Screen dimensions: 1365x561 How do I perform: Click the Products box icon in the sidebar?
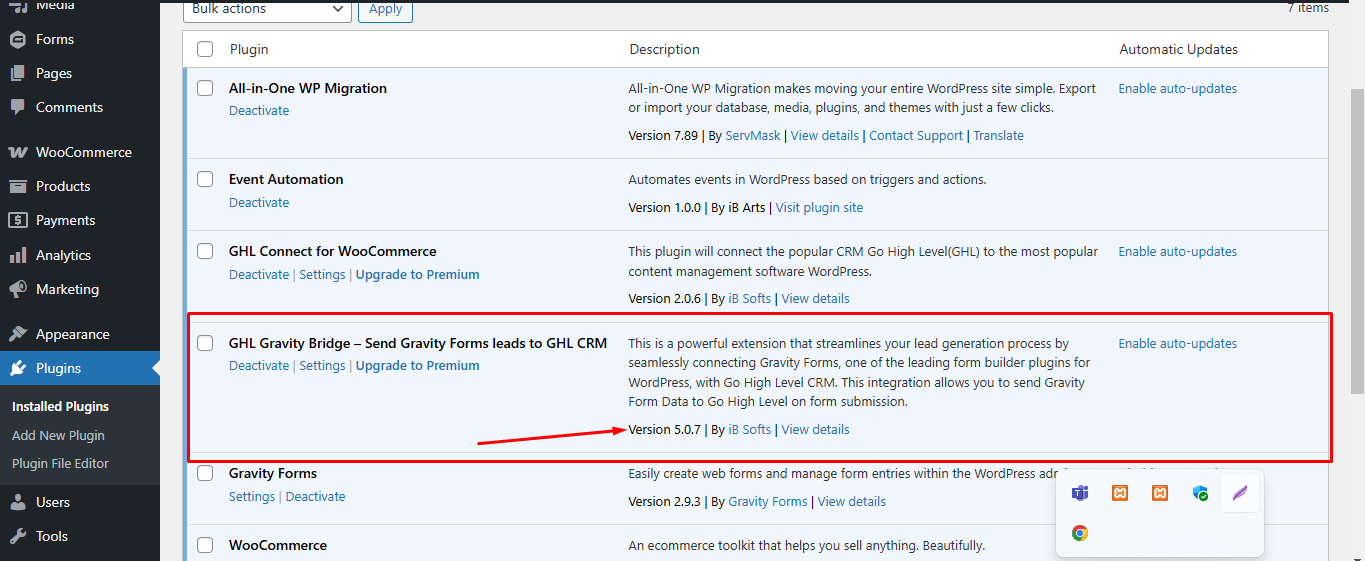(18, 186)
